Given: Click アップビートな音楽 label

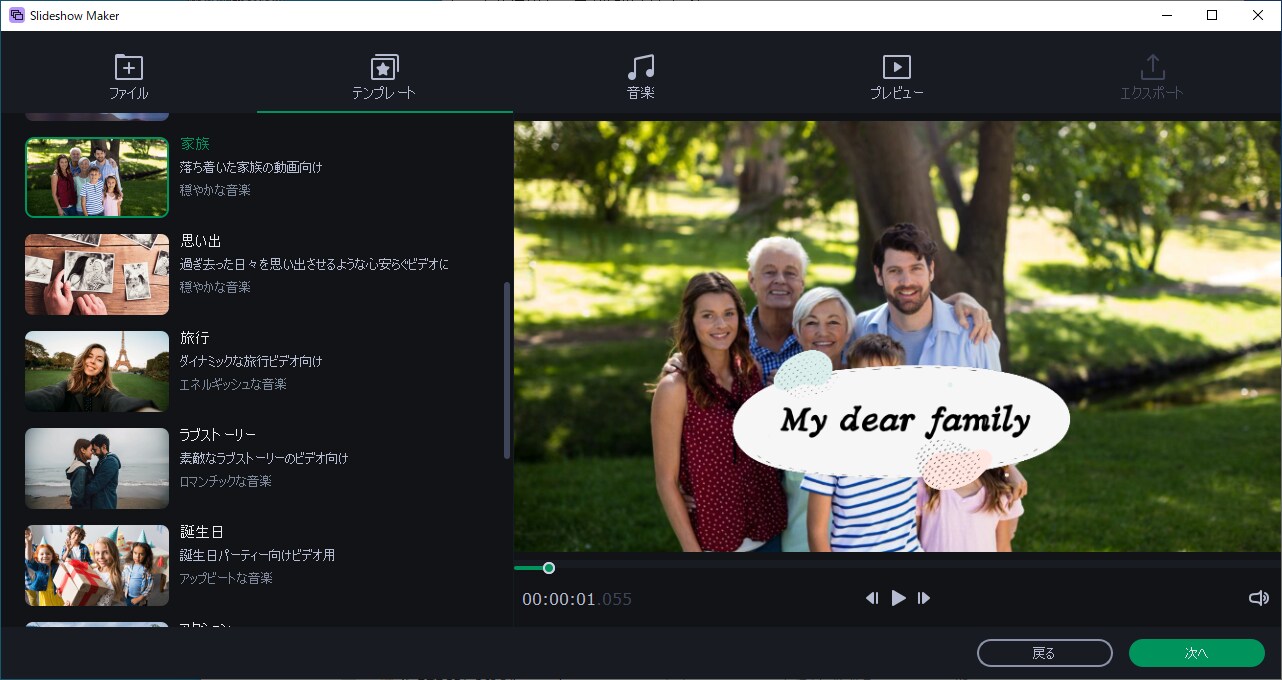Looking at the screenshot, I should (x=226, y=578).
